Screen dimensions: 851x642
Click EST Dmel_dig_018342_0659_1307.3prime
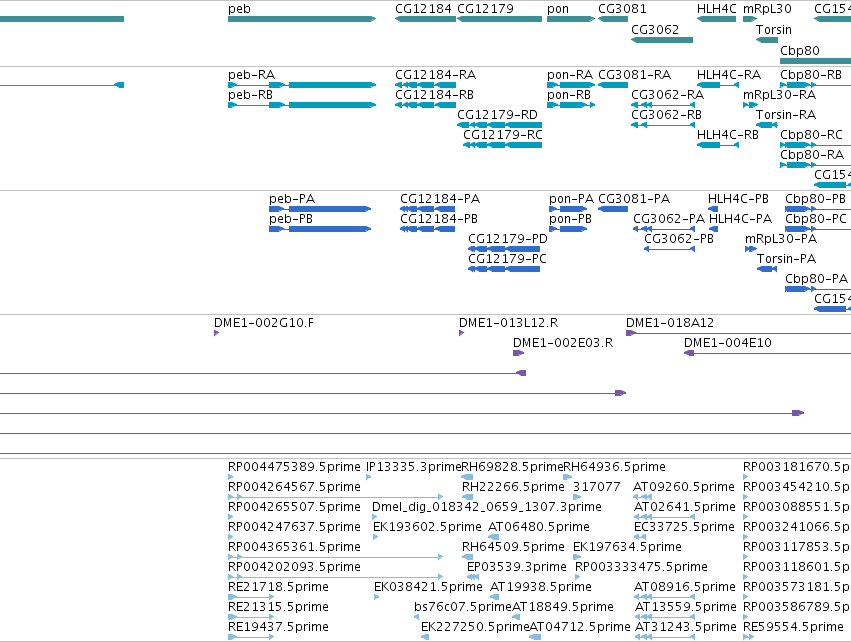(374, 517)
